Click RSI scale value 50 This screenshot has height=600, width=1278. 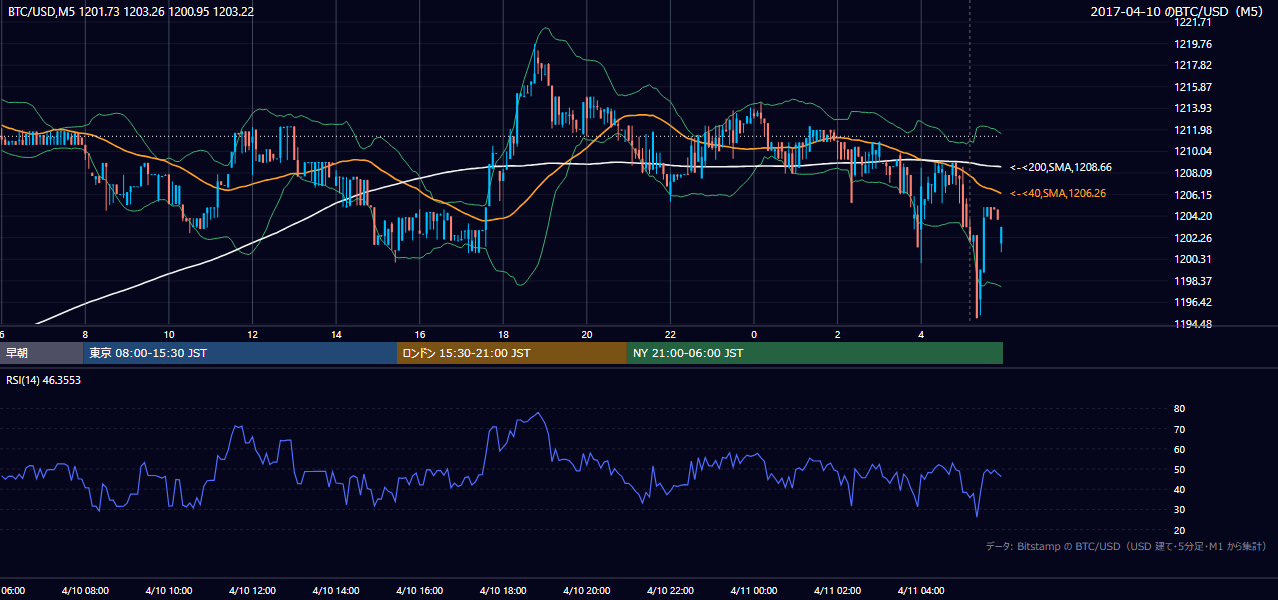pos(1180,469)
